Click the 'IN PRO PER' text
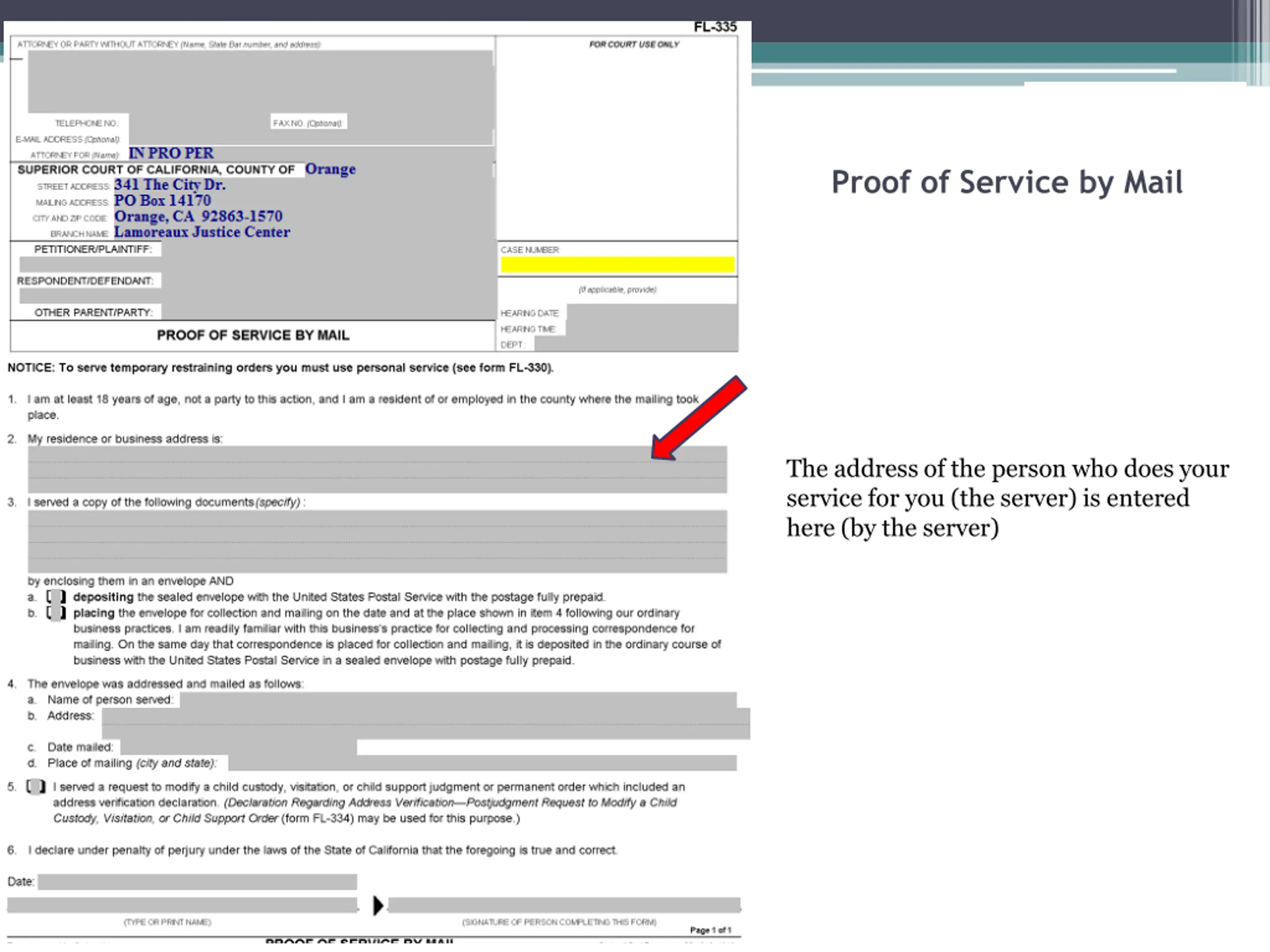Viewport: 1270px width, 952px height. tap(171, 153)
